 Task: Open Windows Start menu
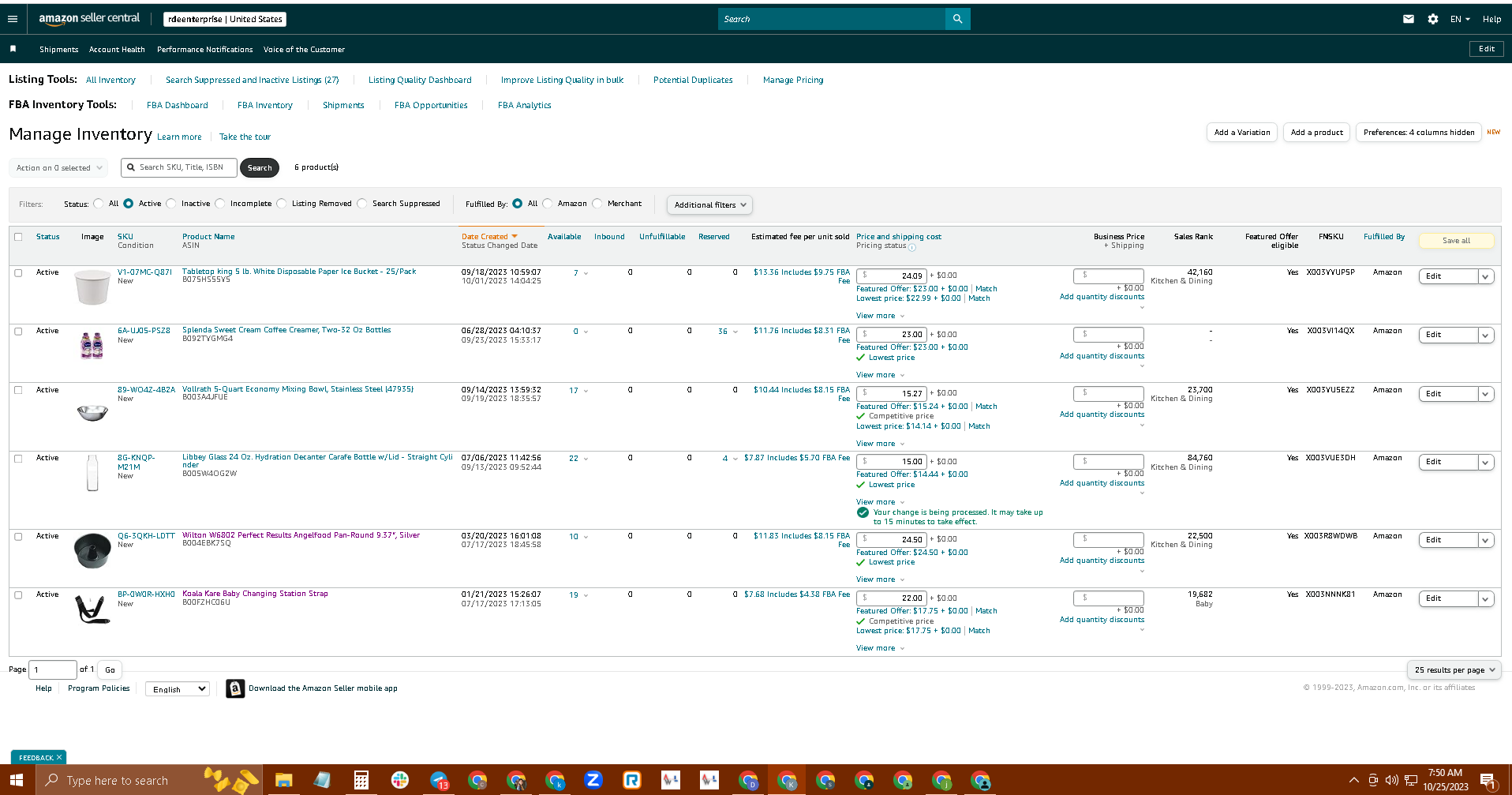point(16,780)
